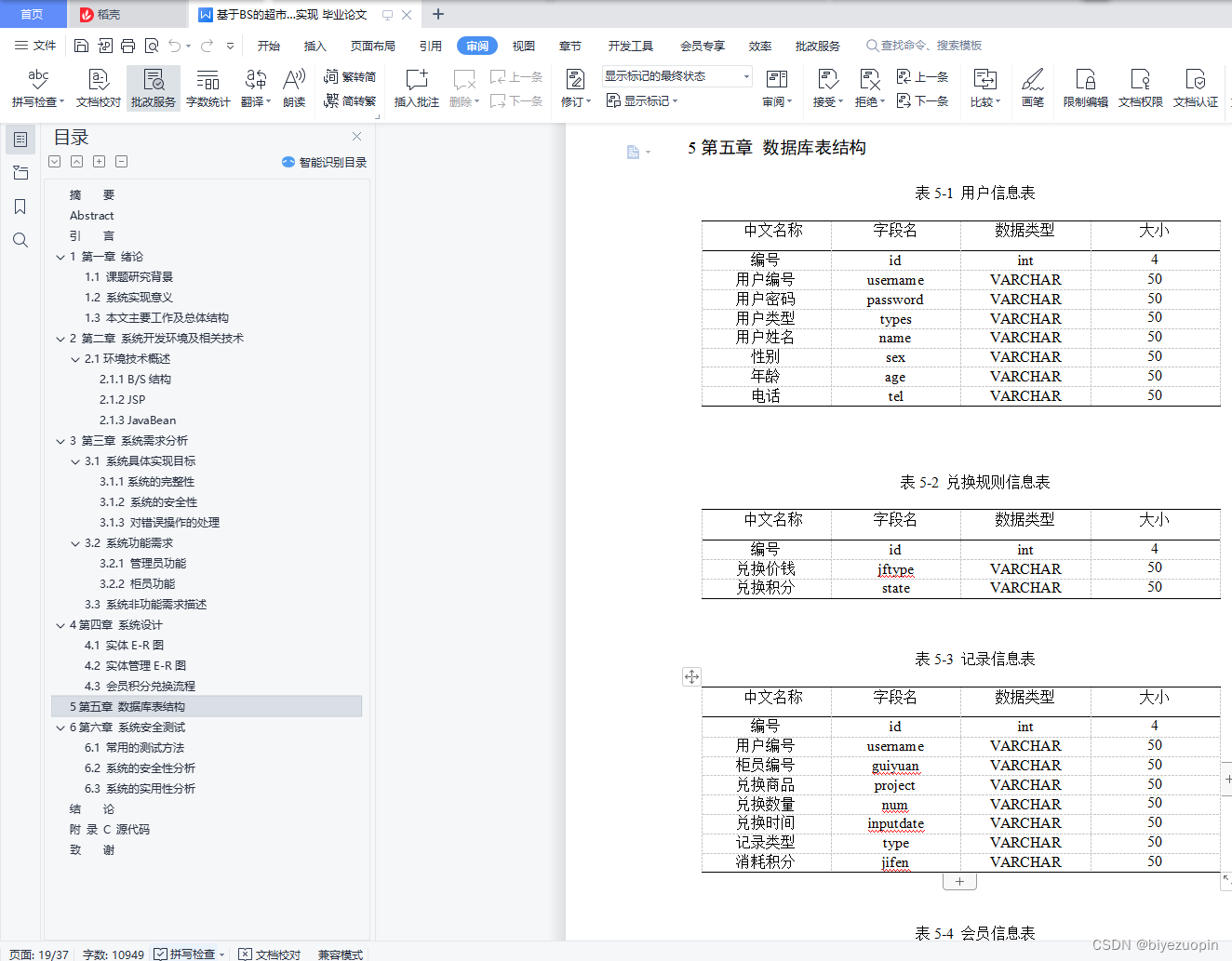Open the spell check tool (拼写检查)
The image size is (1232, 961).
point(38,88)
